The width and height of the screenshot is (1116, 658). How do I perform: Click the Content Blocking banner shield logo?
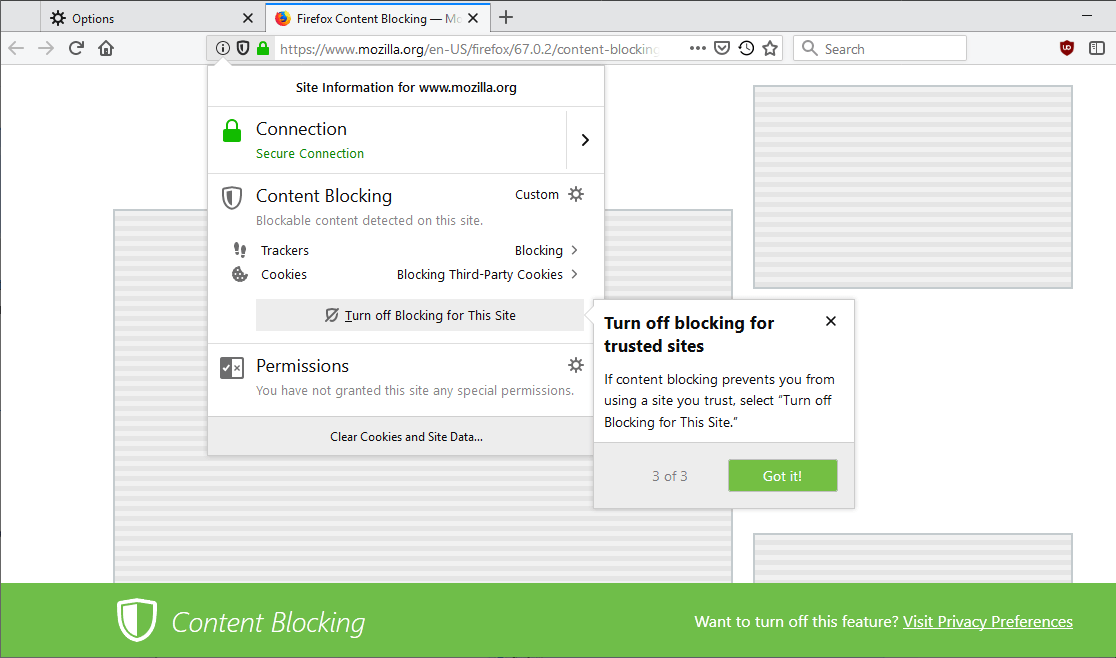pos(137,620)
